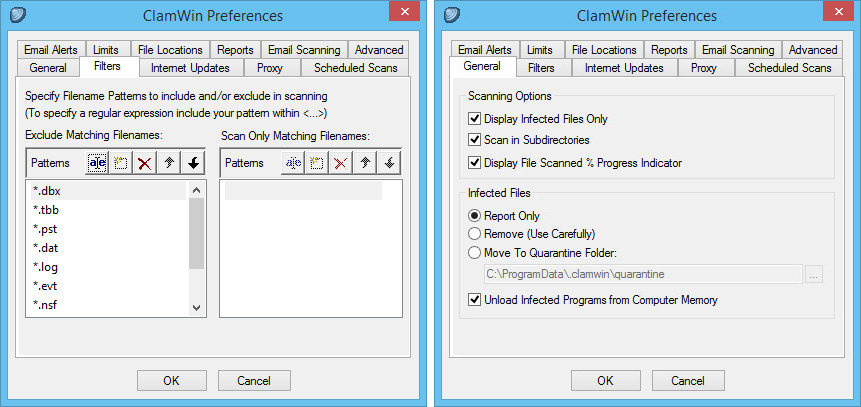
Task: Select Remove (Use Carefully) radio option
Action: (x=474, y=234)
